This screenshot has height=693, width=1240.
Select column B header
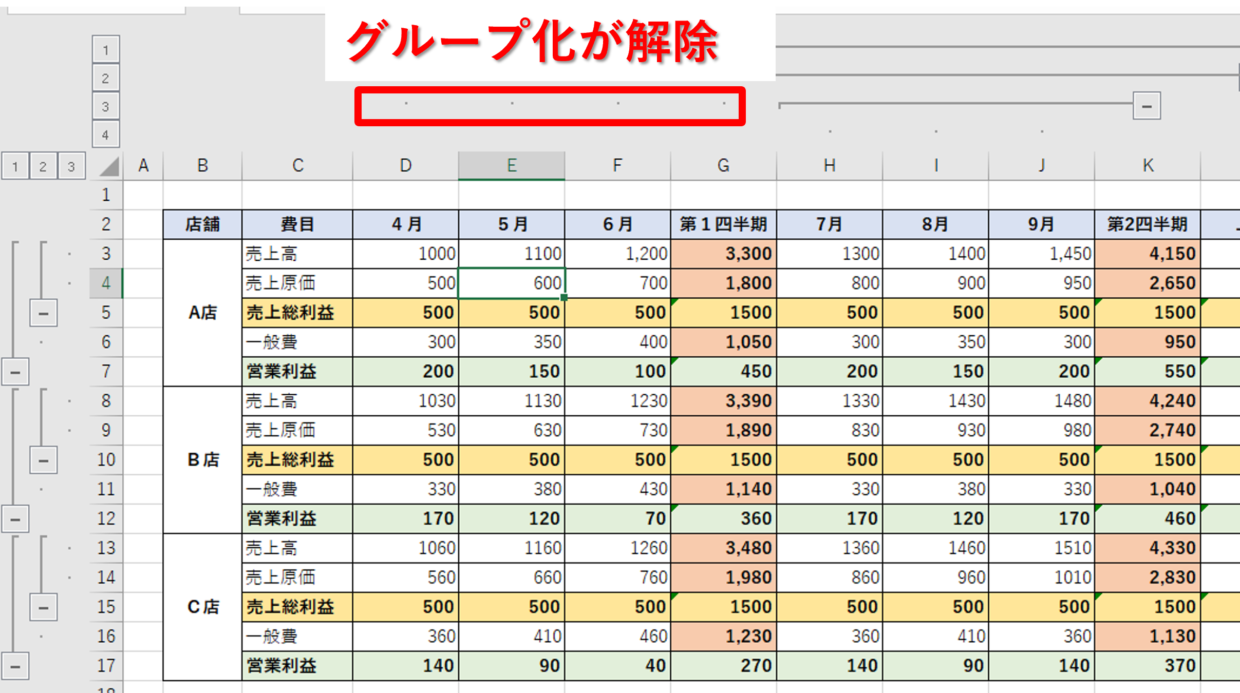click(202, 166)
